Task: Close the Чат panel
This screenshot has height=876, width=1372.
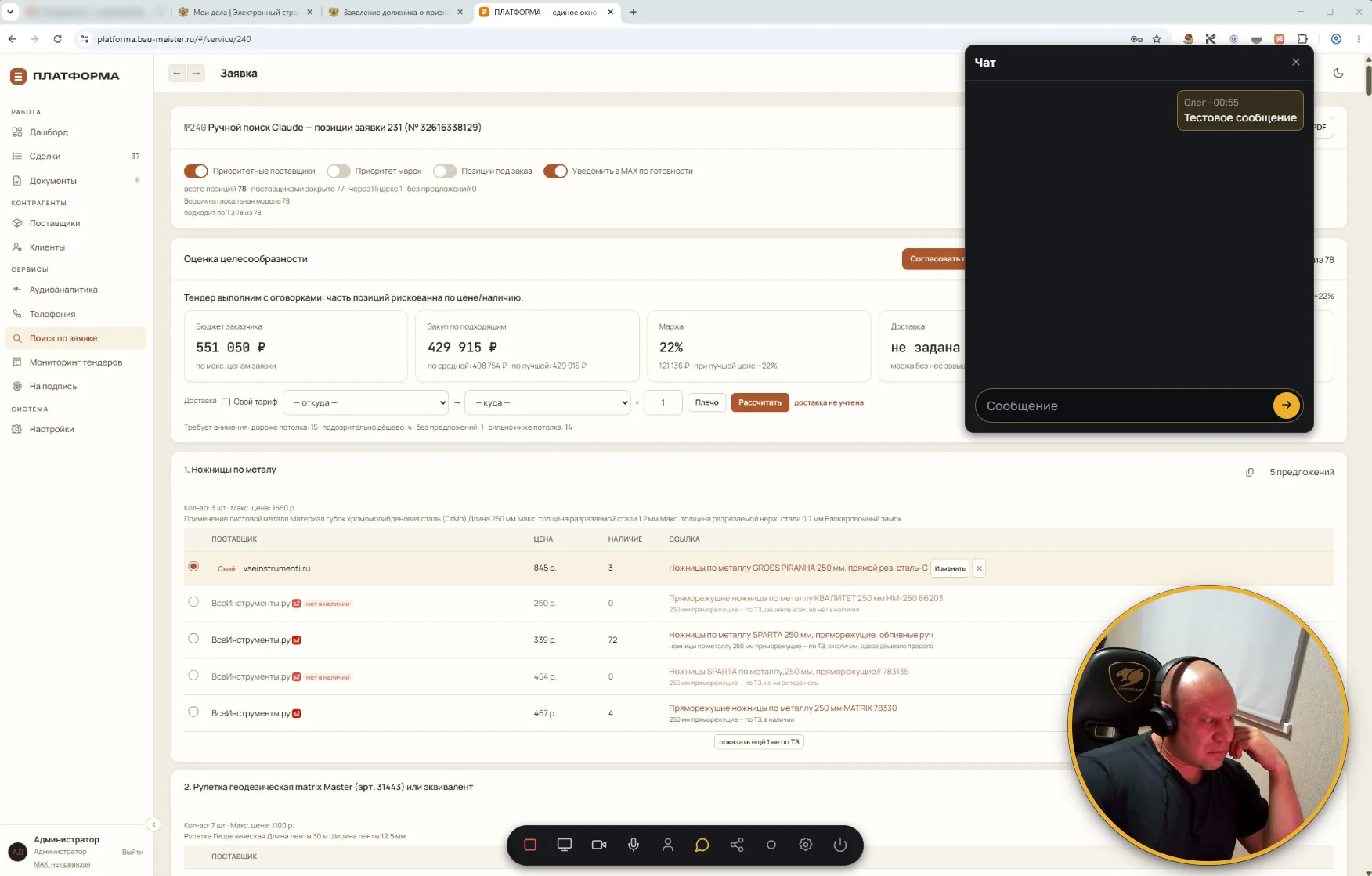Action: tap(1296, 62)
